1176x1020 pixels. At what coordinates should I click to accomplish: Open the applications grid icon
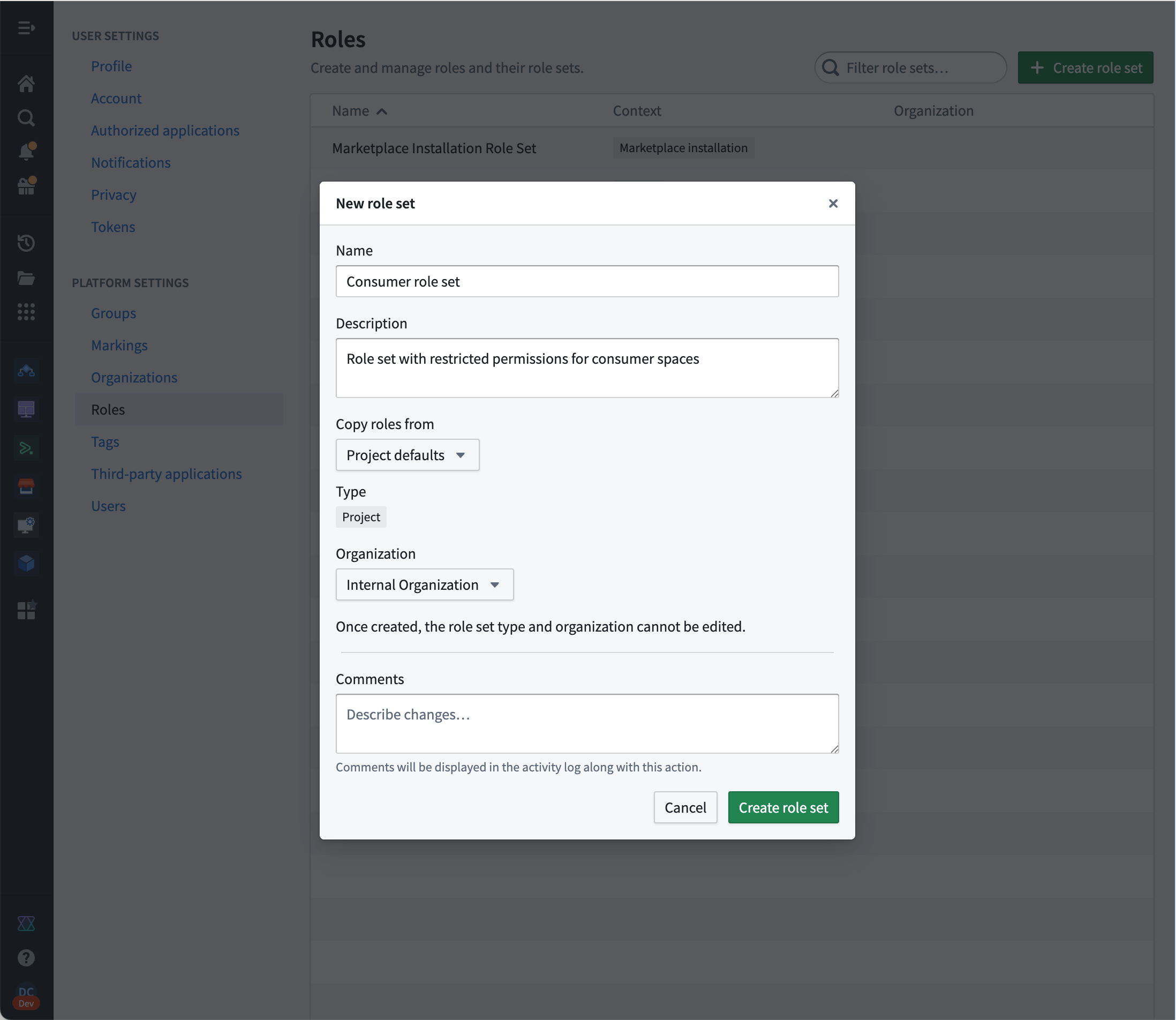click(x=26, y=311)
